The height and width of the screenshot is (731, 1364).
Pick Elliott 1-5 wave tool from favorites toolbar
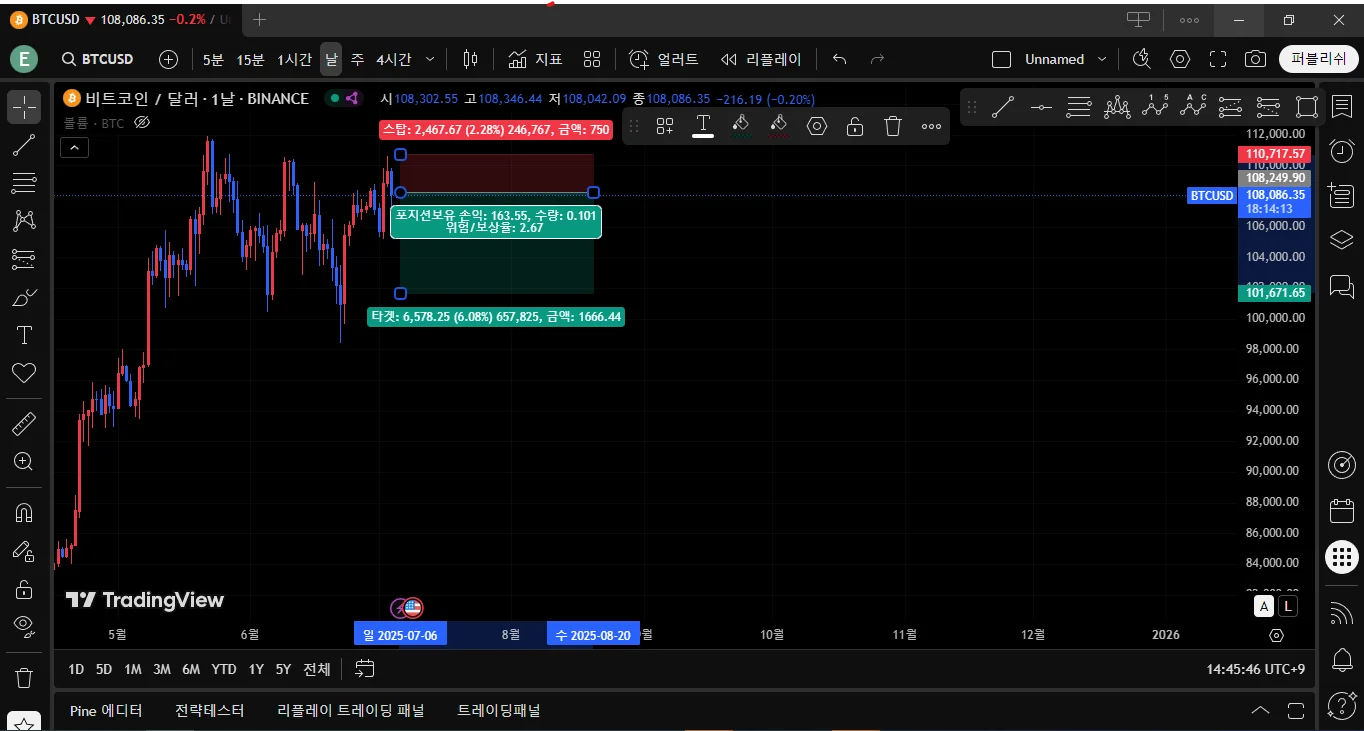1155,107
